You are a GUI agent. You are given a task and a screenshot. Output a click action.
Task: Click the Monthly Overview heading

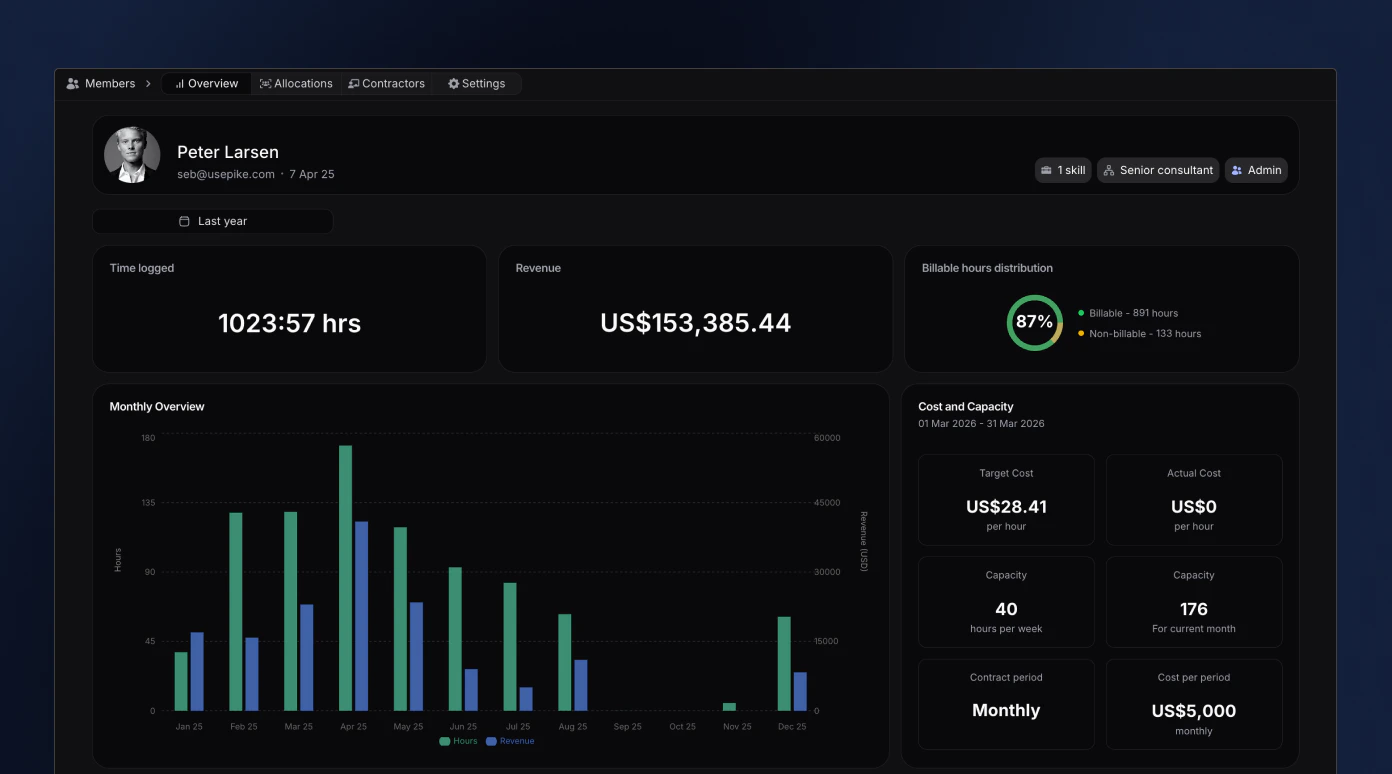pyautogui.click(x=157, y=407)
